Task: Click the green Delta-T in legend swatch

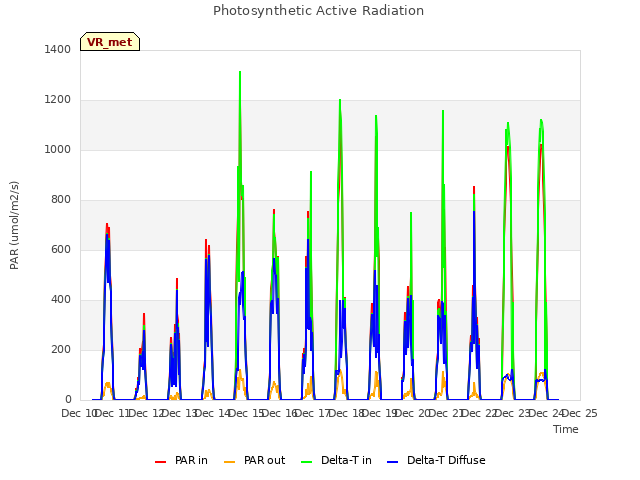Action: [307, 462]
